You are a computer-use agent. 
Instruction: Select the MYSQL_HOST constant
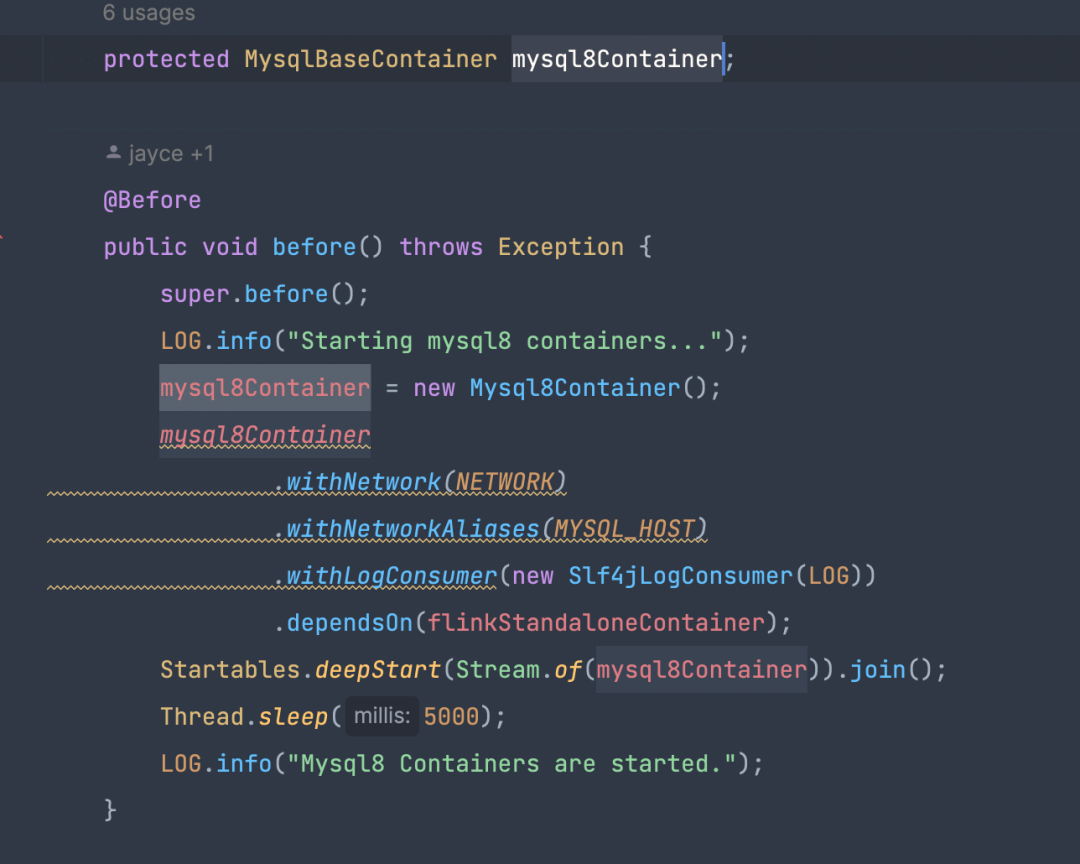(x=630, y=529)
